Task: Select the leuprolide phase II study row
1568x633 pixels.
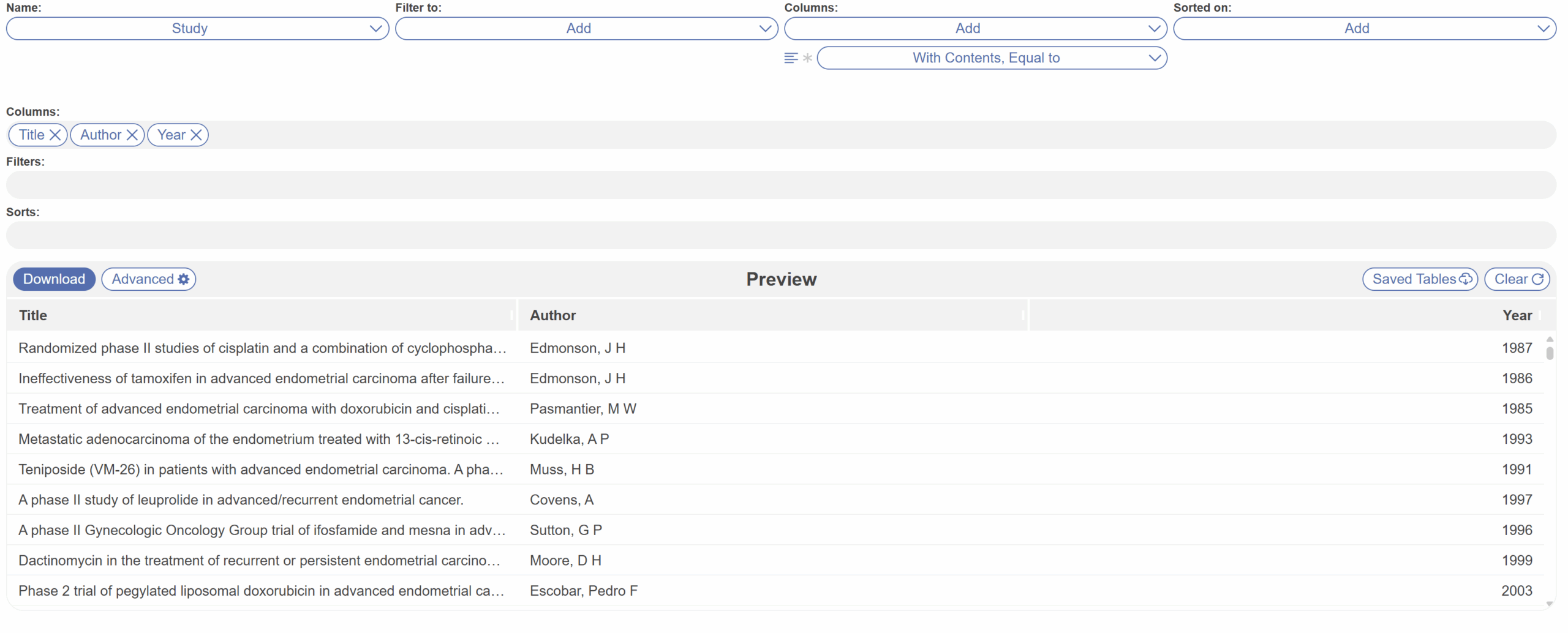Action: coord(241,500)
